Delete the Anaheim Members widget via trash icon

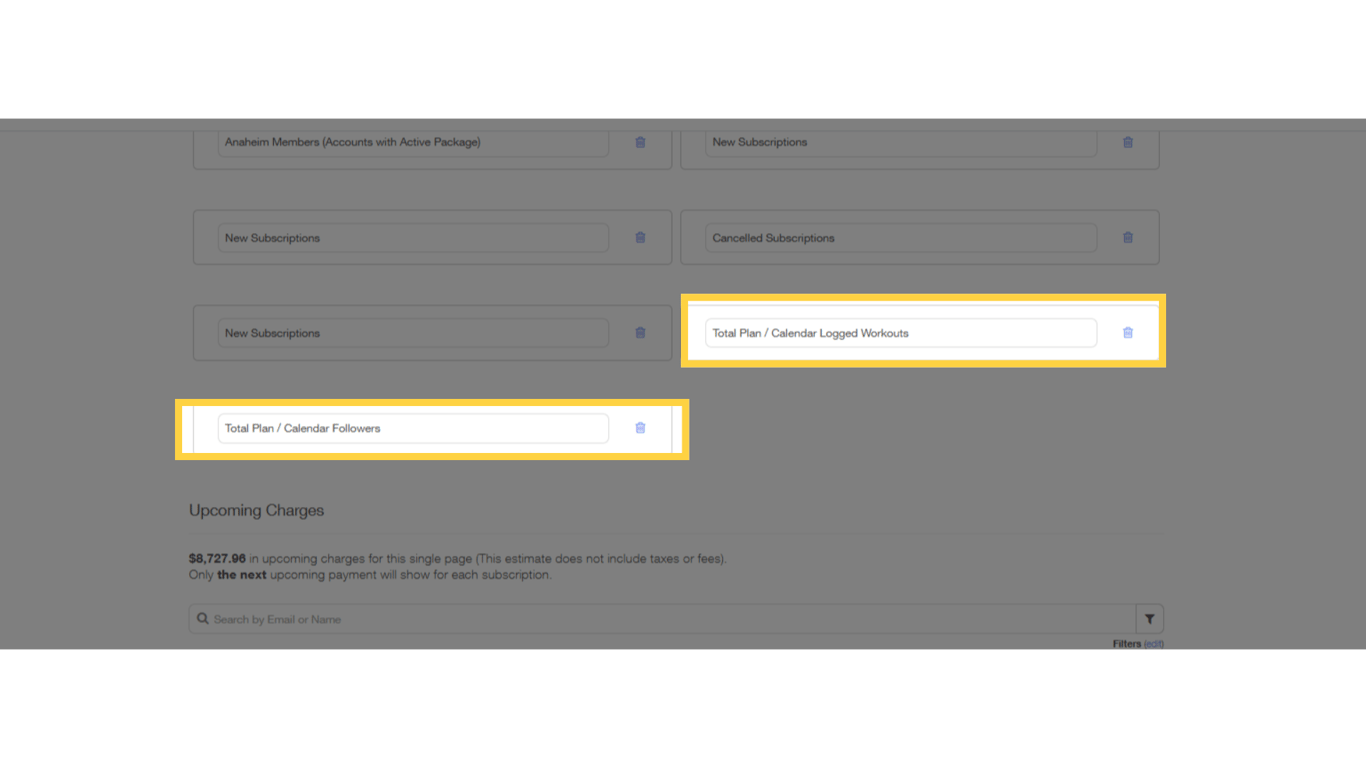click(x=640, y=142)
